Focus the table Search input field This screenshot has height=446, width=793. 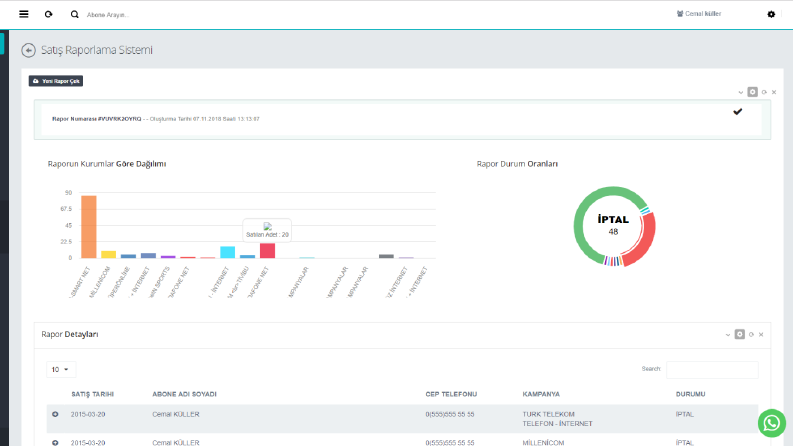pos(712,370)
